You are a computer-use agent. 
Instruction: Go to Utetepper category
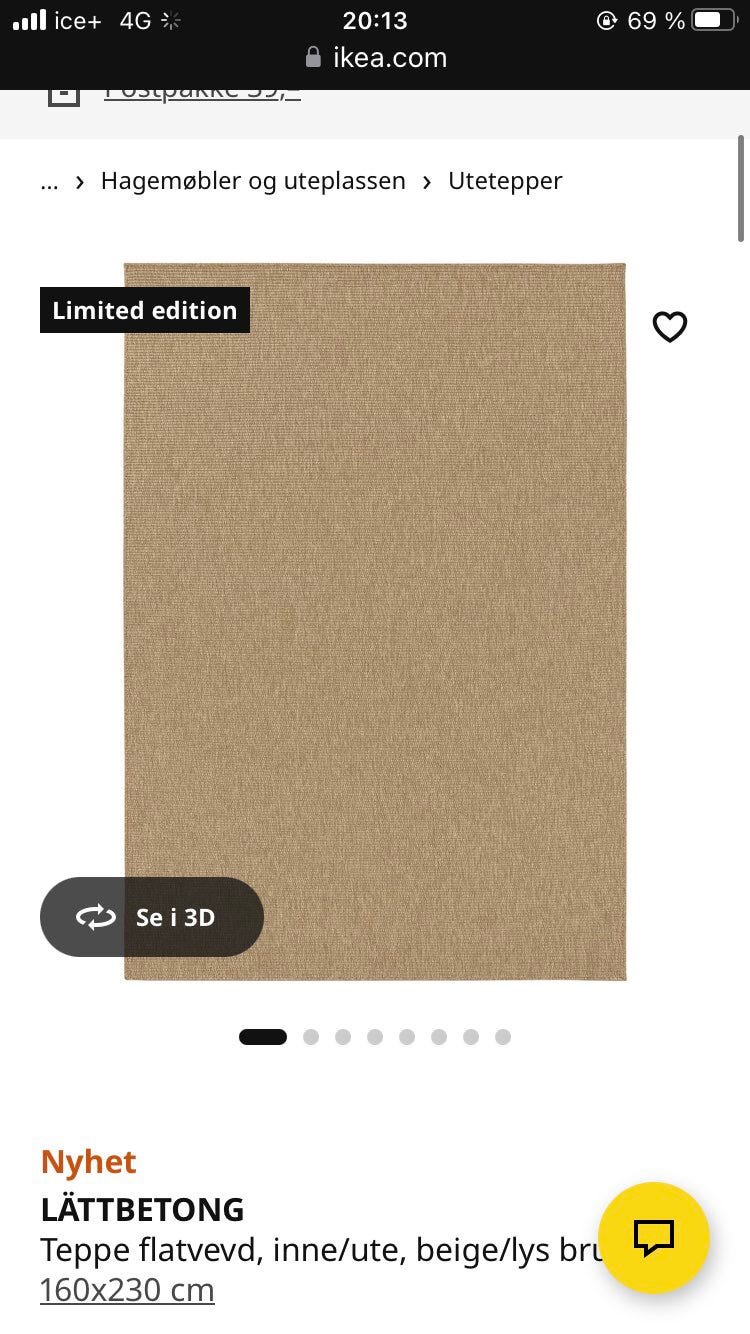(505, 181)
